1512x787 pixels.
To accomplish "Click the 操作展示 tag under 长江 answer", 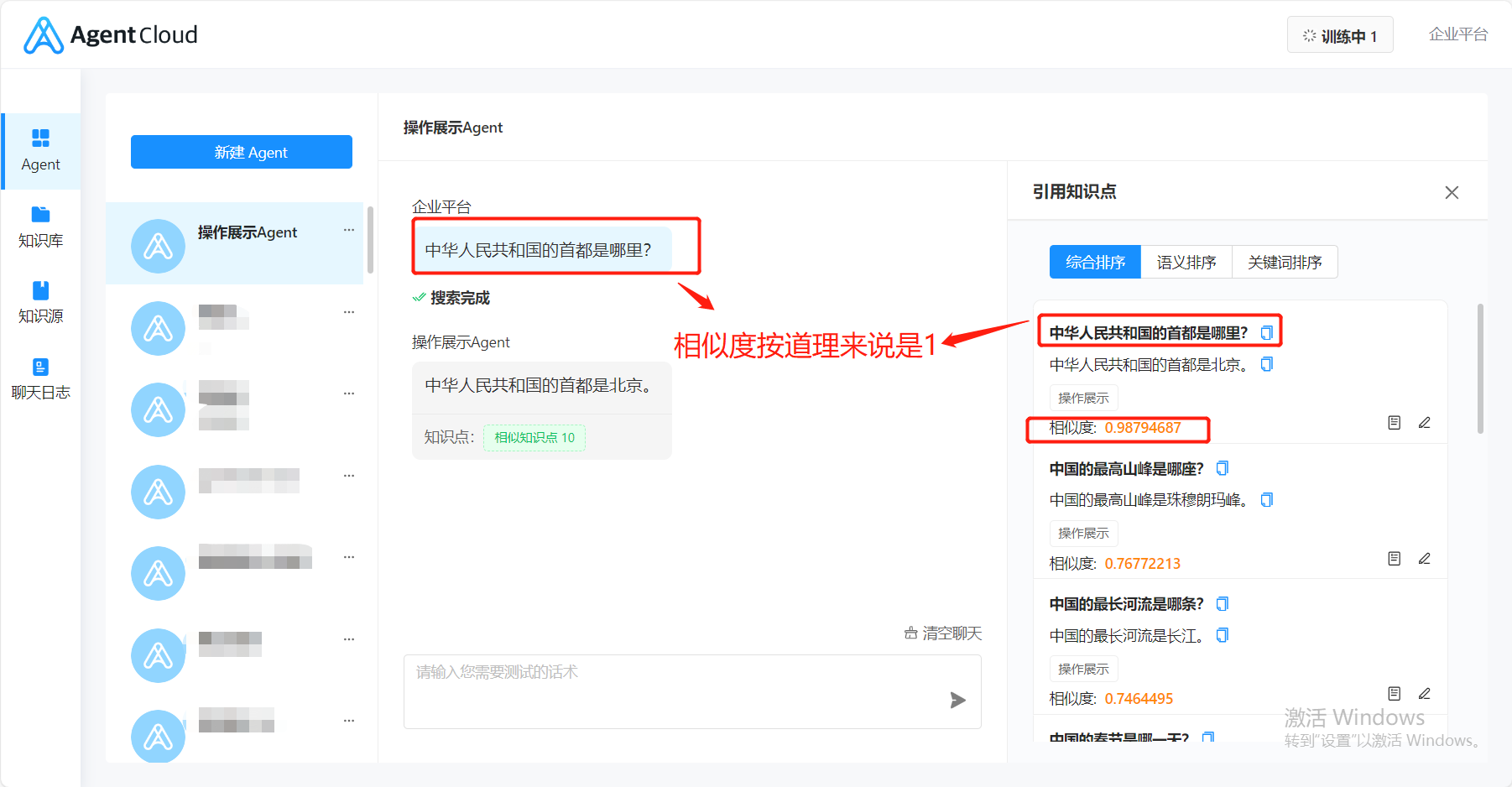I will (x=1083, y=669).
